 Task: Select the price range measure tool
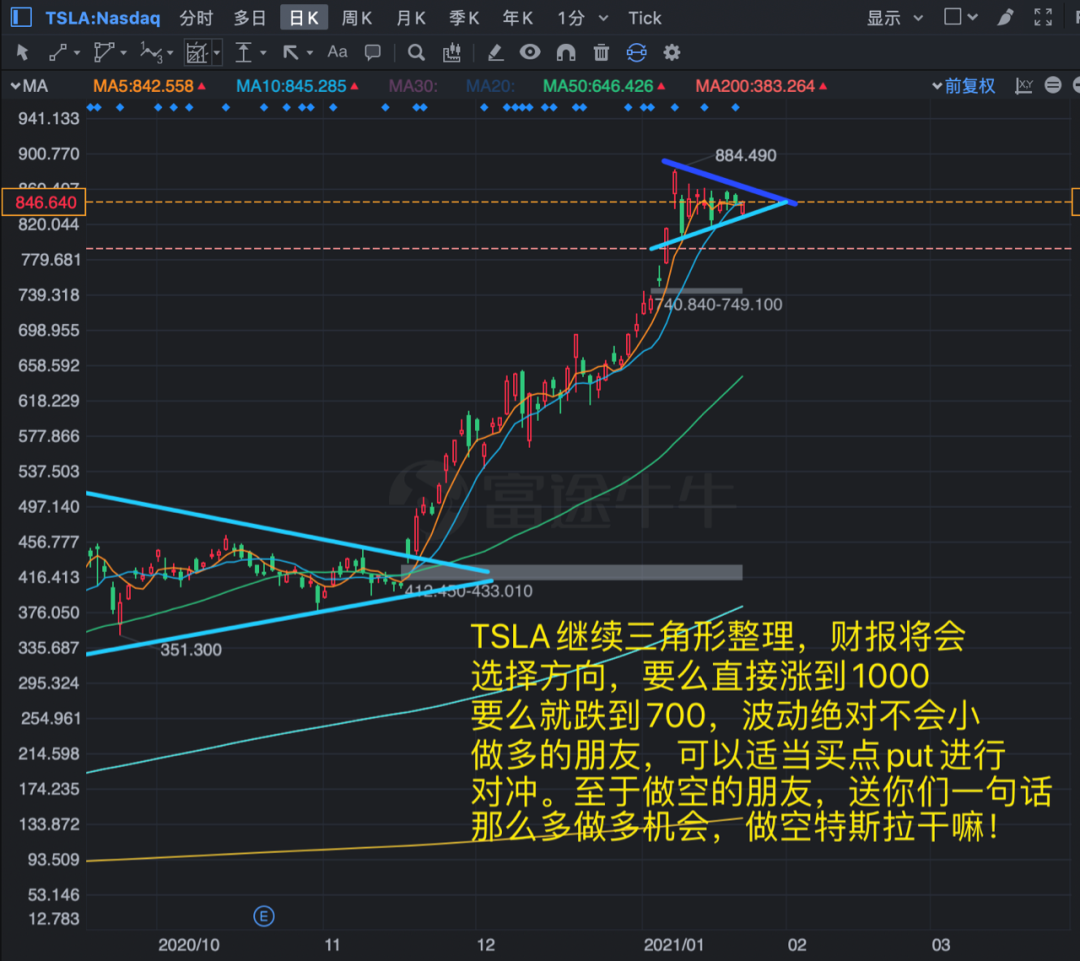243,52
